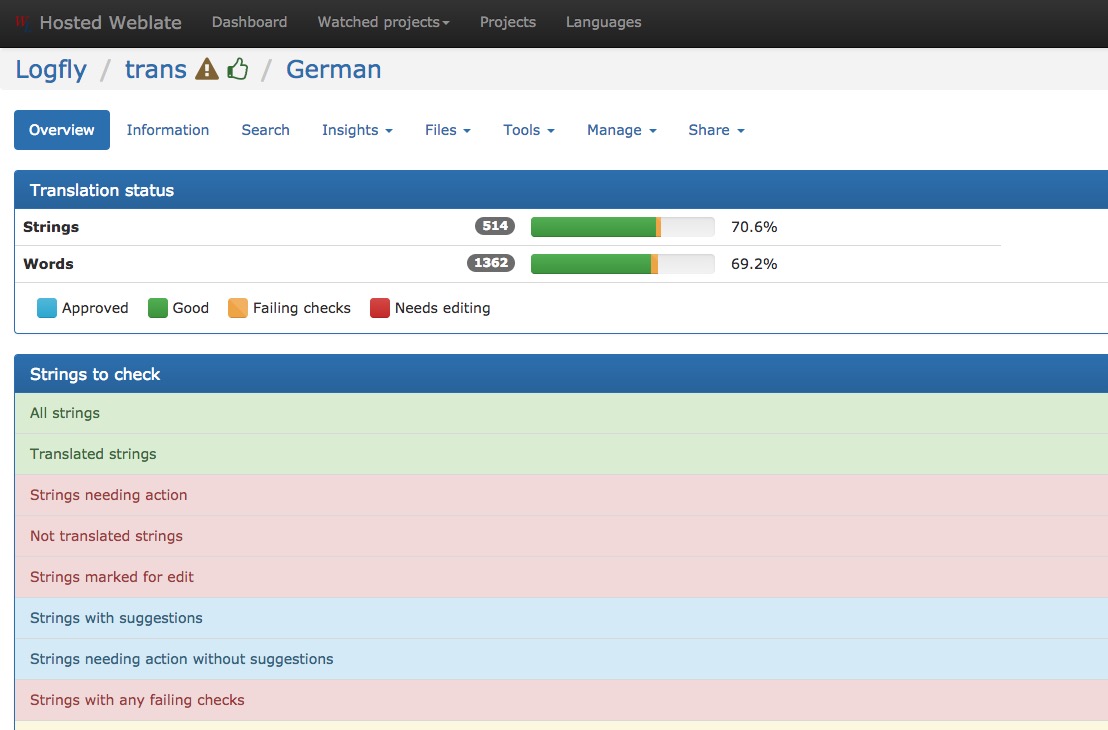Screen dimensions: 1108x730
Task: Open Languages in the top bar
Action: 603,22
